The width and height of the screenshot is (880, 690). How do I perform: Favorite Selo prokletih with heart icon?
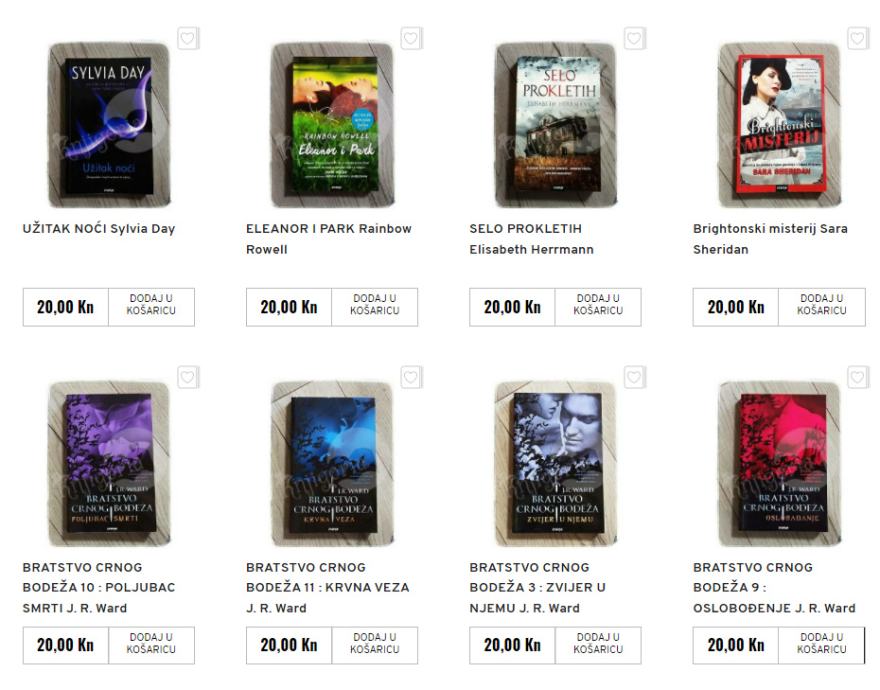click(x=635, y=39)
